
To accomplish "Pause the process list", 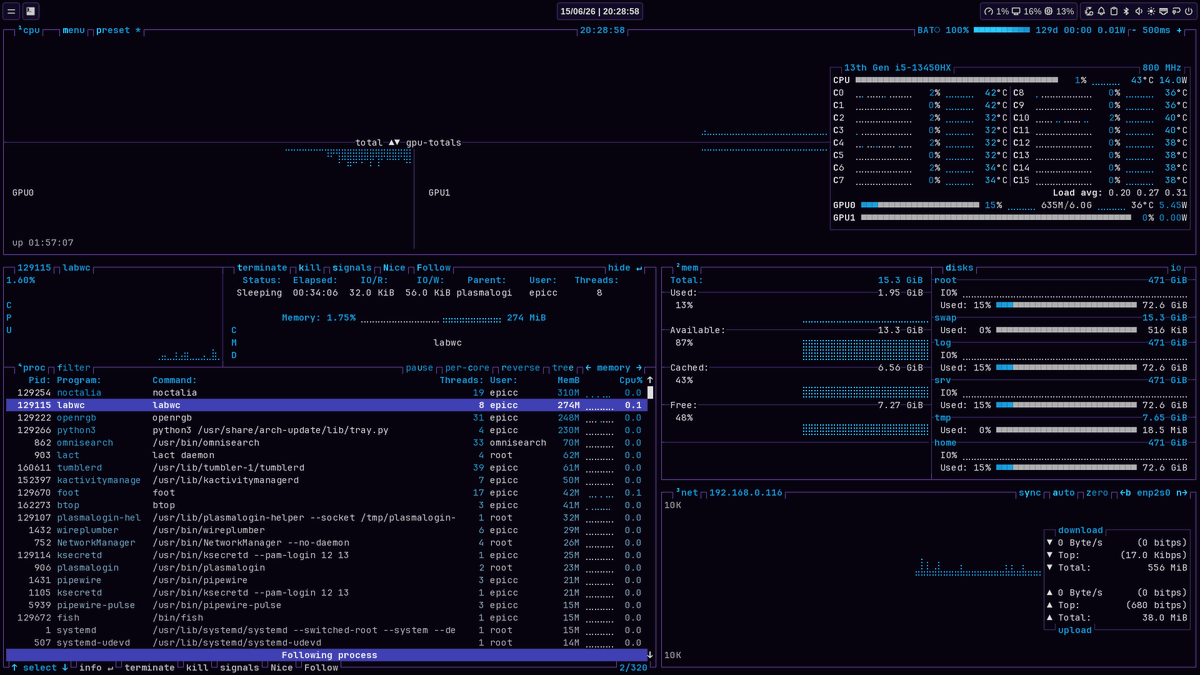I will (419, 368).
